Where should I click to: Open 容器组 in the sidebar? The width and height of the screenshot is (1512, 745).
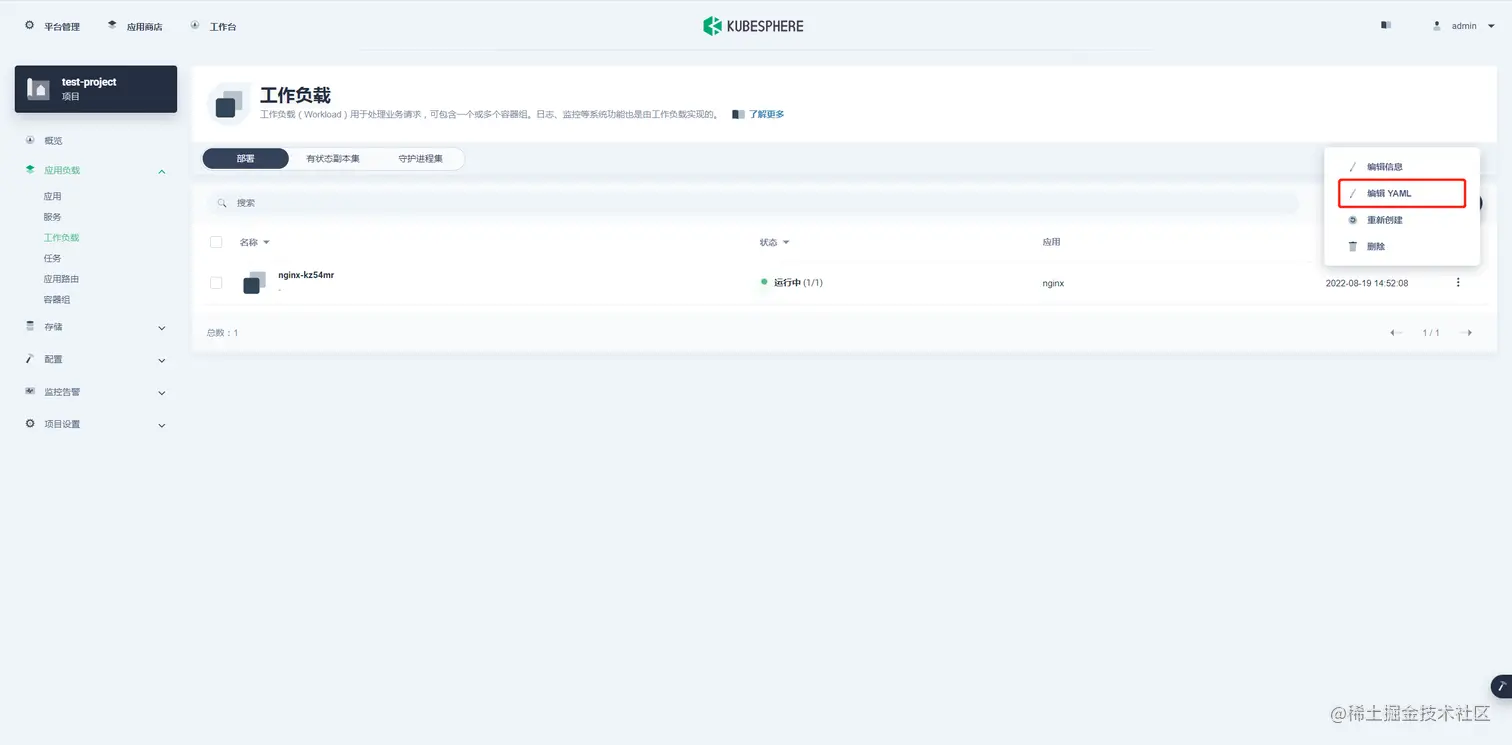[57, 300]
